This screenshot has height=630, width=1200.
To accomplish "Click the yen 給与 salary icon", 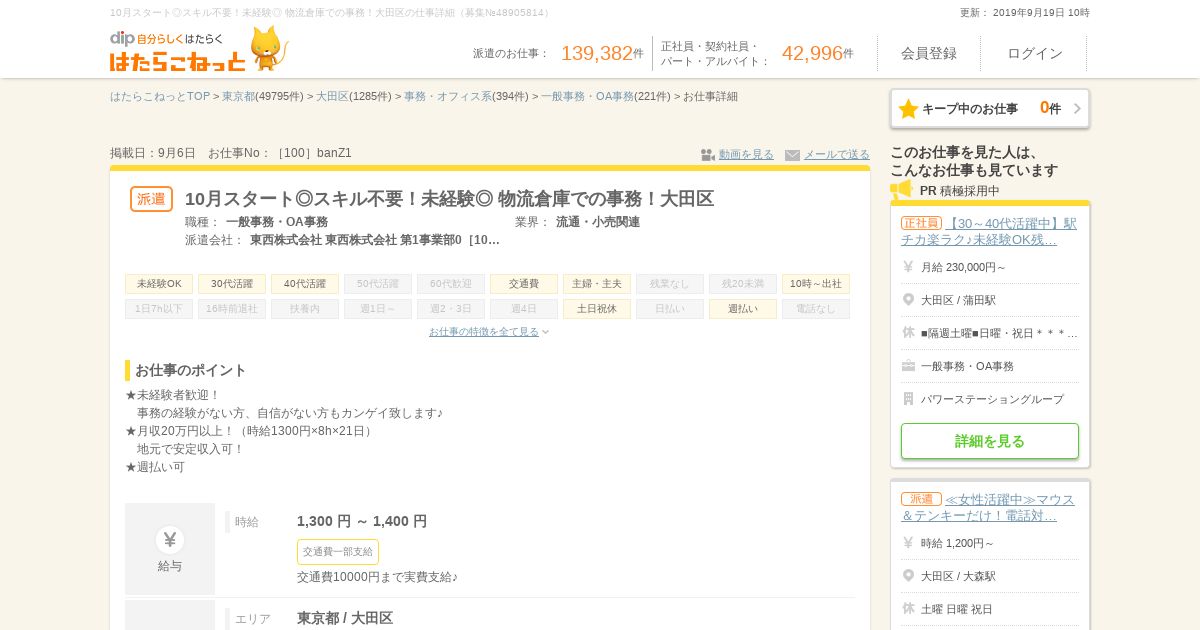I will [x=170, y=540].
